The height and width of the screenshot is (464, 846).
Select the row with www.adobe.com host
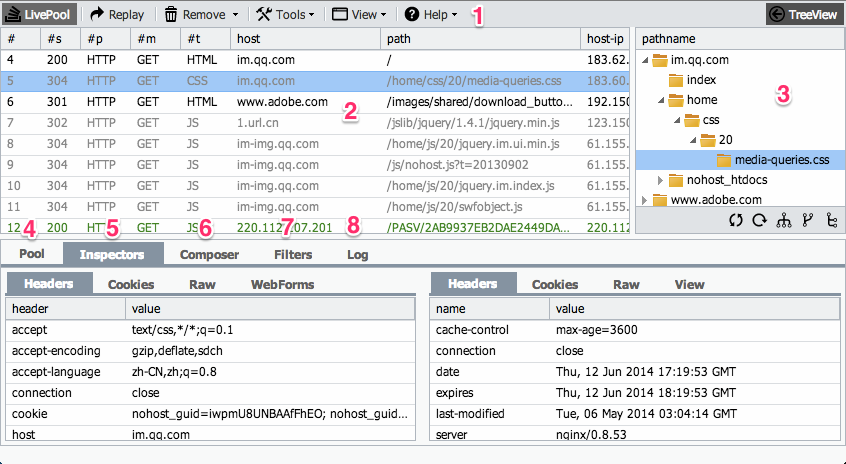click(x=315, y=102)
